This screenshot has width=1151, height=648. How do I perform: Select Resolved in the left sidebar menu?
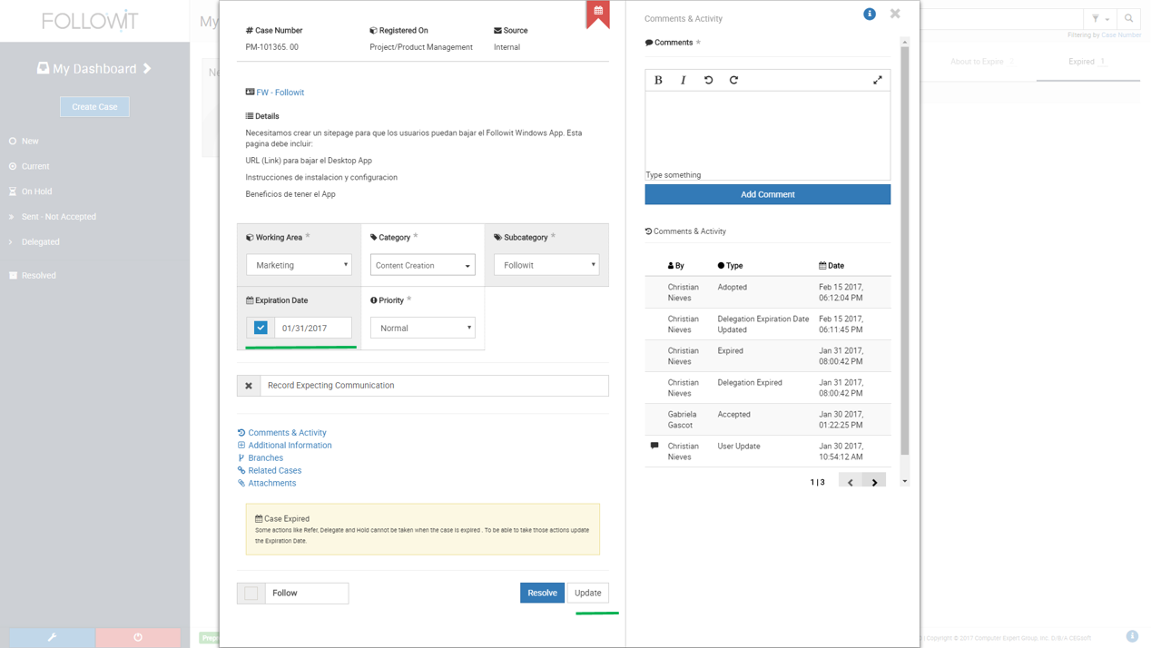(x=38, y=275)
